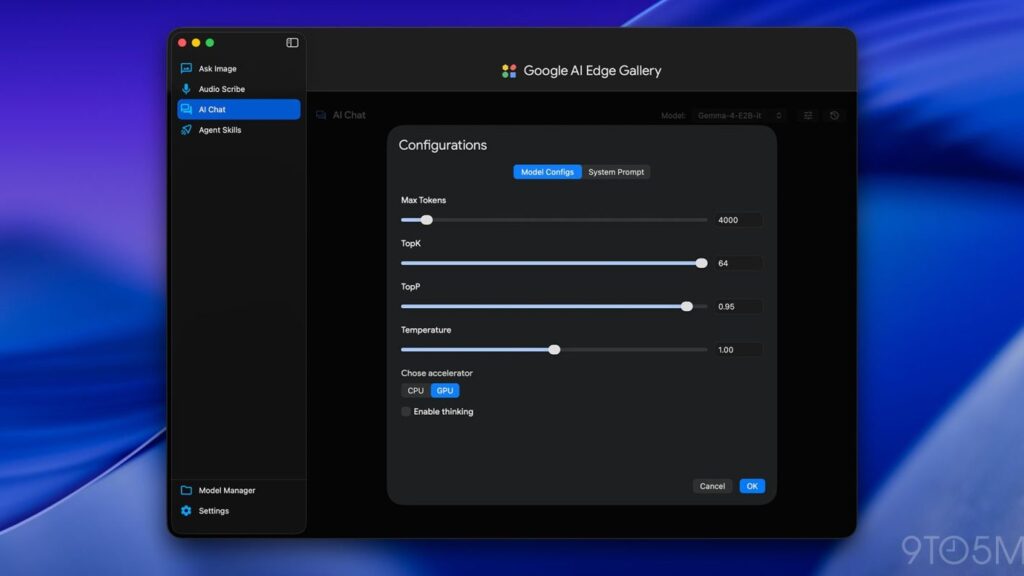Screen dimensions: 1024x576
Task: Switch to the Model Configs tab
Action: click(547, 172)
